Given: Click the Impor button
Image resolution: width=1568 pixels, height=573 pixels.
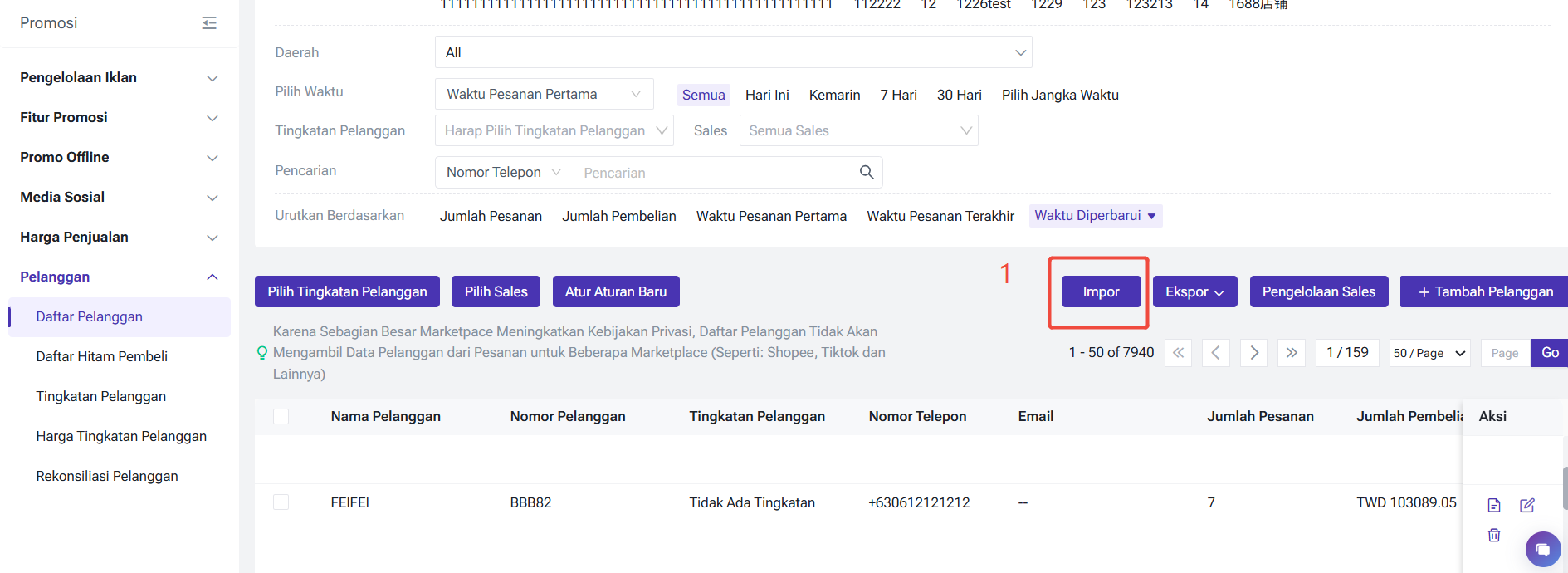Looking at the screenshot, I should pyautogui.click(x=1101, y=291).
